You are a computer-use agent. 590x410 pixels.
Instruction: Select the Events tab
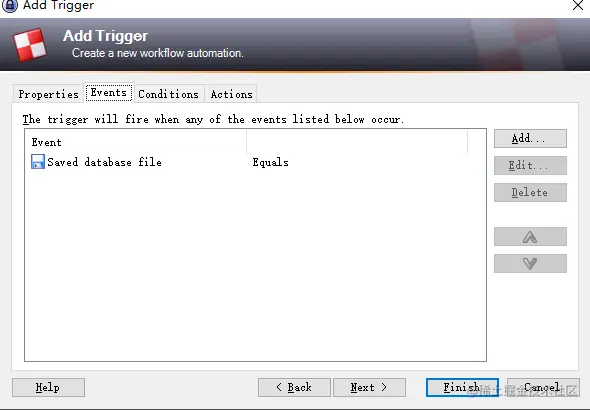(x=109, y=93)
